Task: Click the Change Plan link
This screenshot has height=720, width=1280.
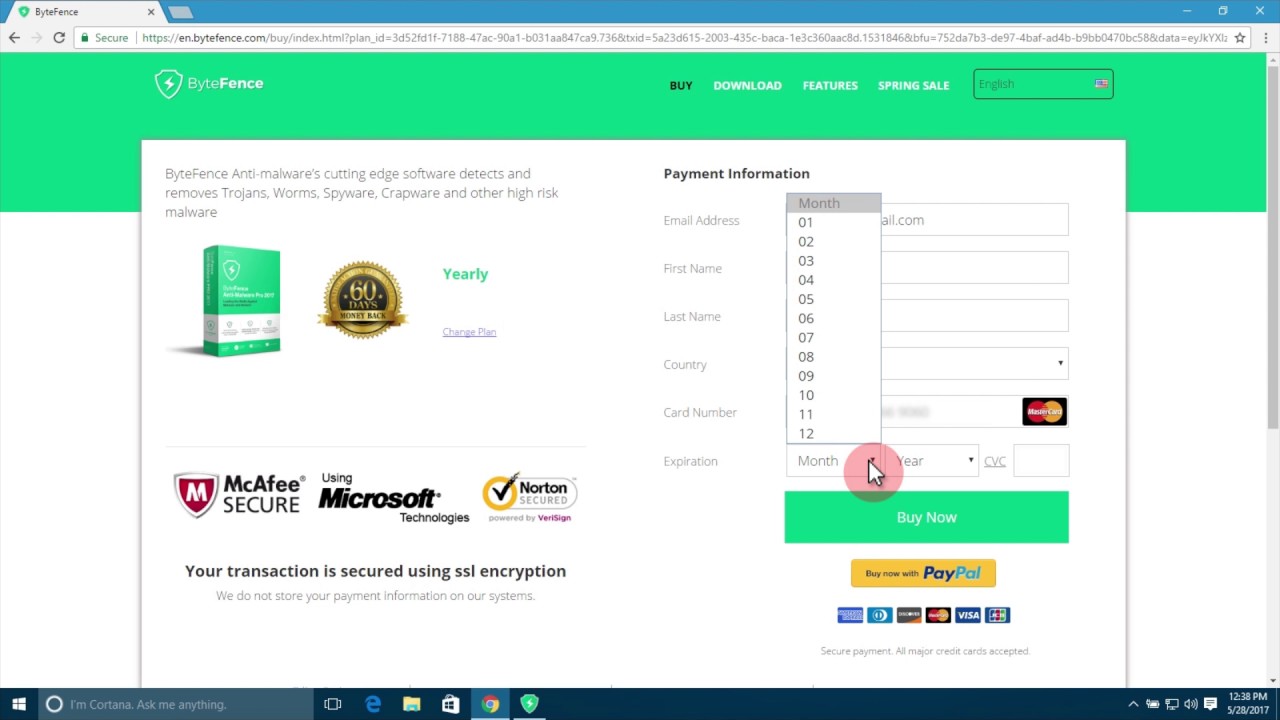Action: (469, 332)
